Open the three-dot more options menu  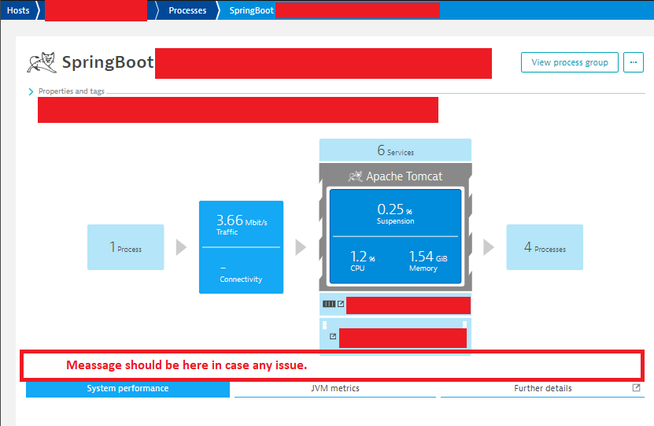coord(633,63)
